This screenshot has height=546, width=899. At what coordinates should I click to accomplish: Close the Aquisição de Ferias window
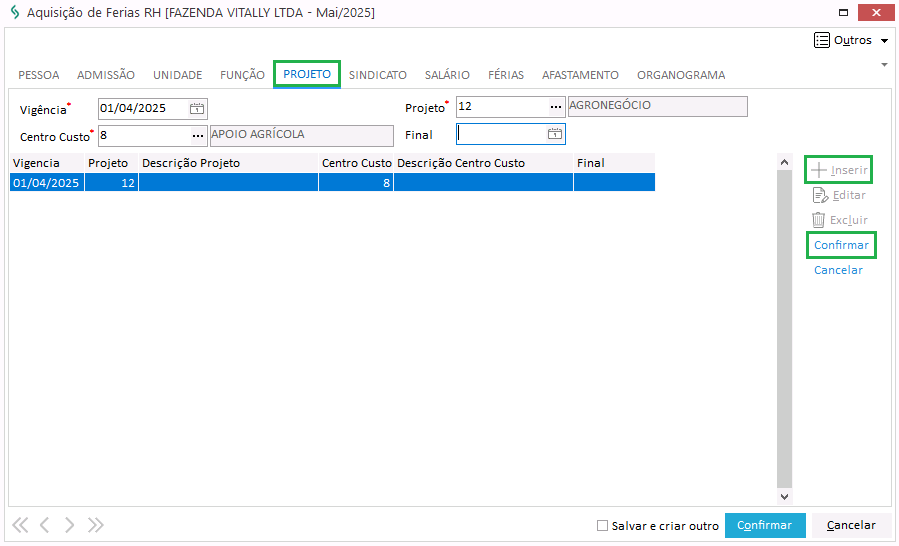[x=875, y=12]
